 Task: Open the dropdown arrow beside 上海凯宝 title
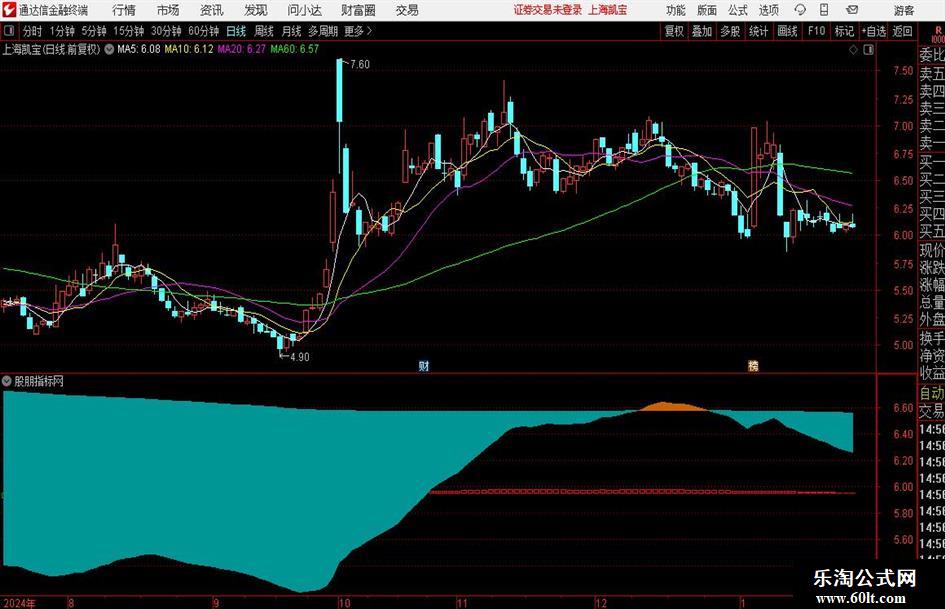coord(109,49)
